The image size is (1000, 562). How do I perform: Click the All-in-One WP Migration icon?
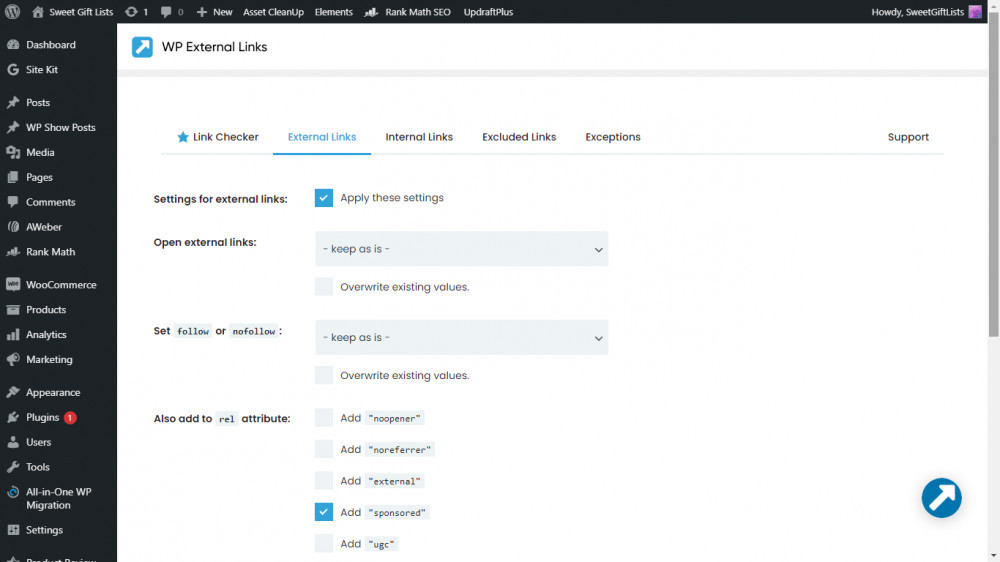tap(13, 492)
